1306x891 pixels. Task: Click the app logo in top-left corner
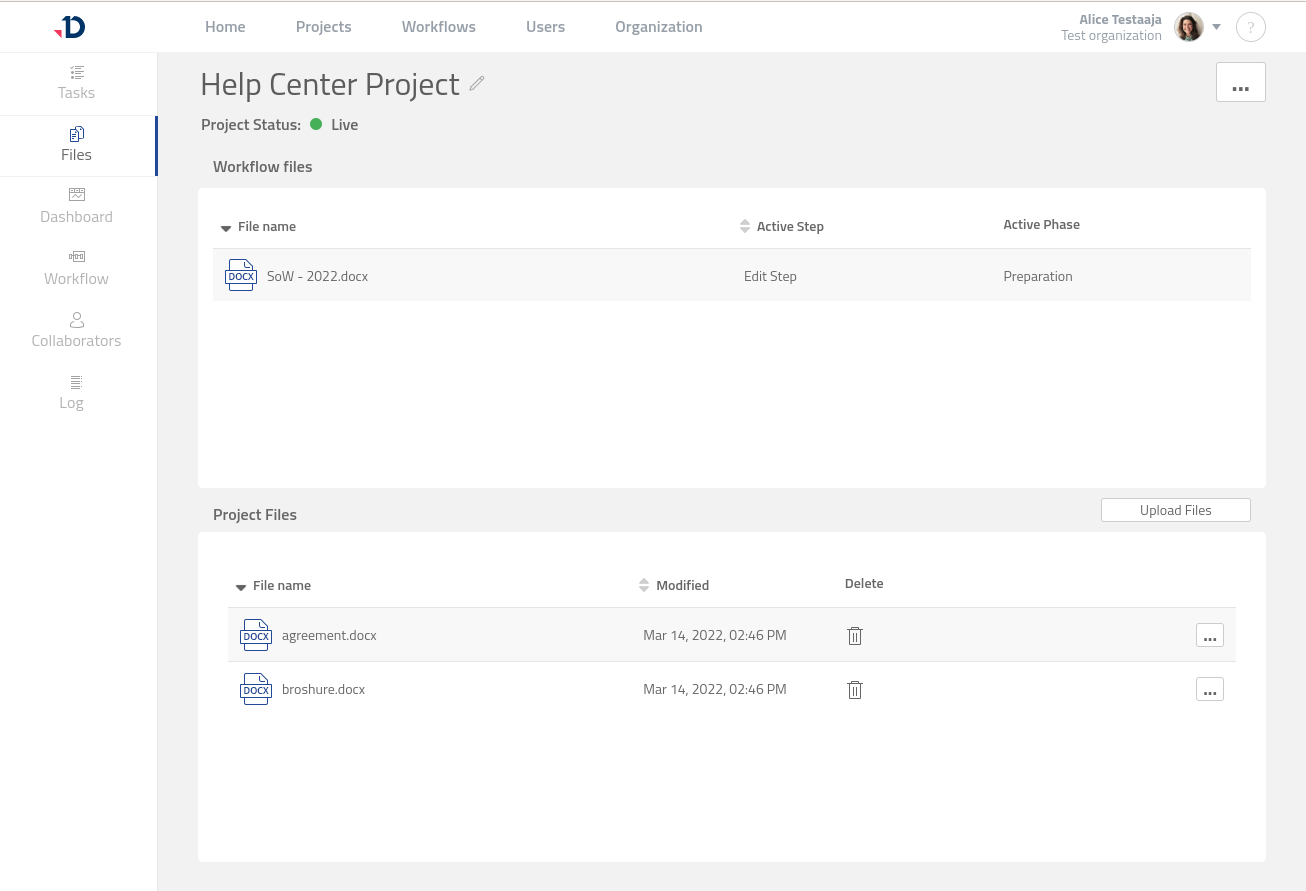(70, 27)
